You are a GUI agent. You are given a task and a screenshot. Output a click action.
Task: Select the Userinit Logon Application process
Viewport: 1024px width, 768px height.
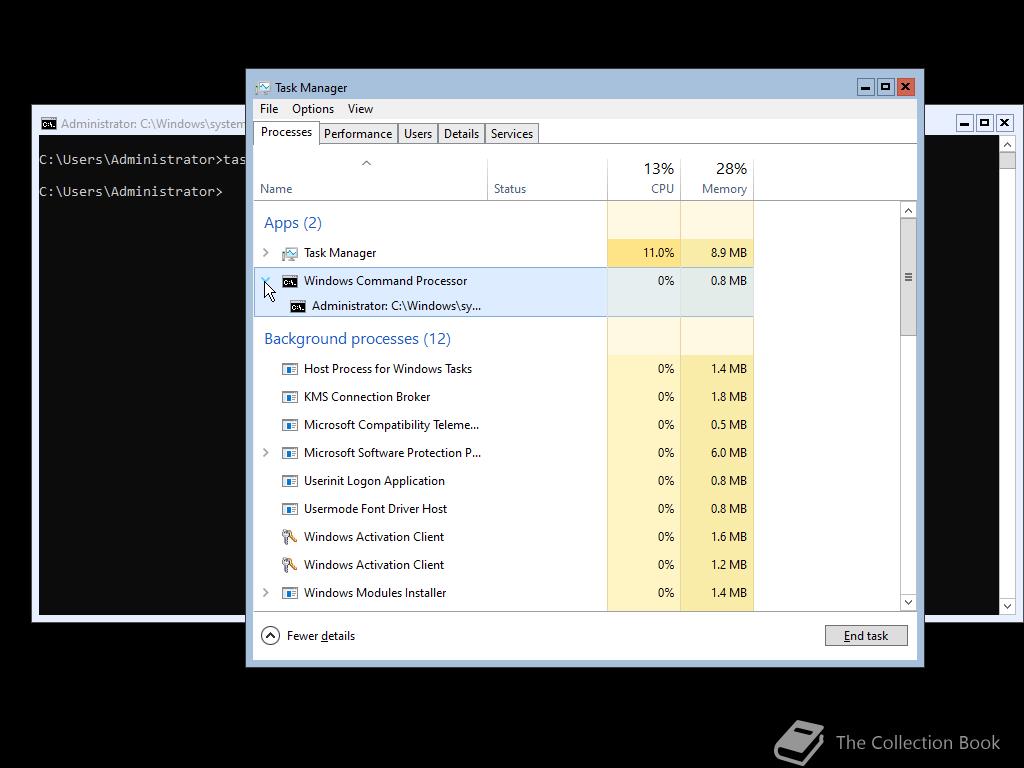[x=504, y=481]
